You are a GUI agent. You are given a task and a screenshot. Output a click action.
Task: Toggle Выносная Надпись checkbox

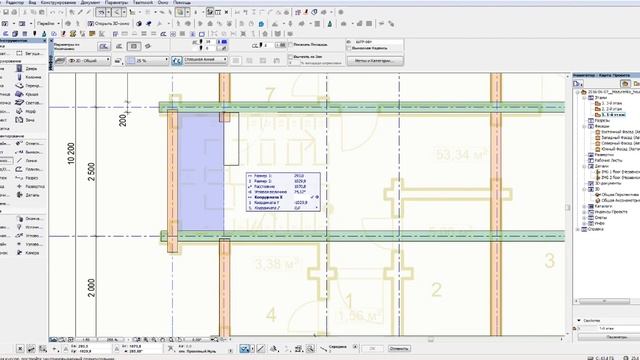click(x=349, y=48)
